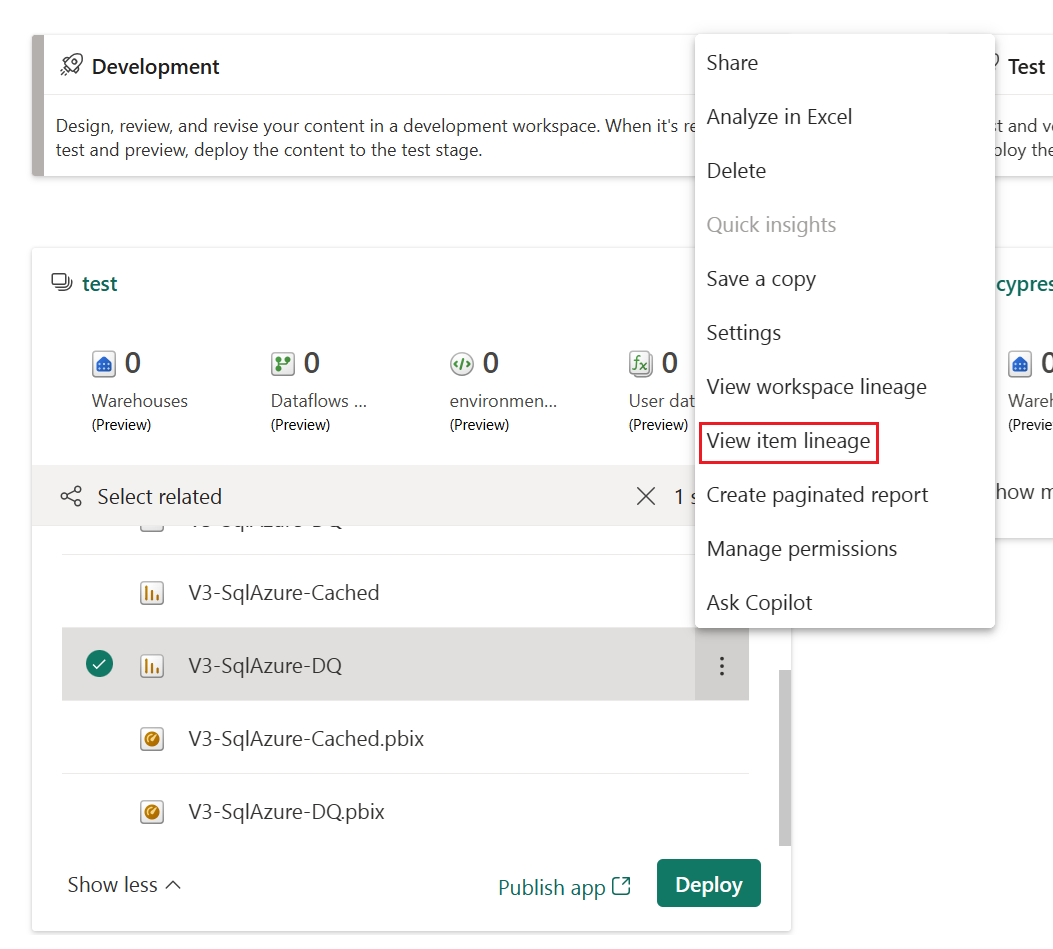Click the Select related lineage icon
The width and height of the screenshot is (1053, 949).
(x=70, y=495)
